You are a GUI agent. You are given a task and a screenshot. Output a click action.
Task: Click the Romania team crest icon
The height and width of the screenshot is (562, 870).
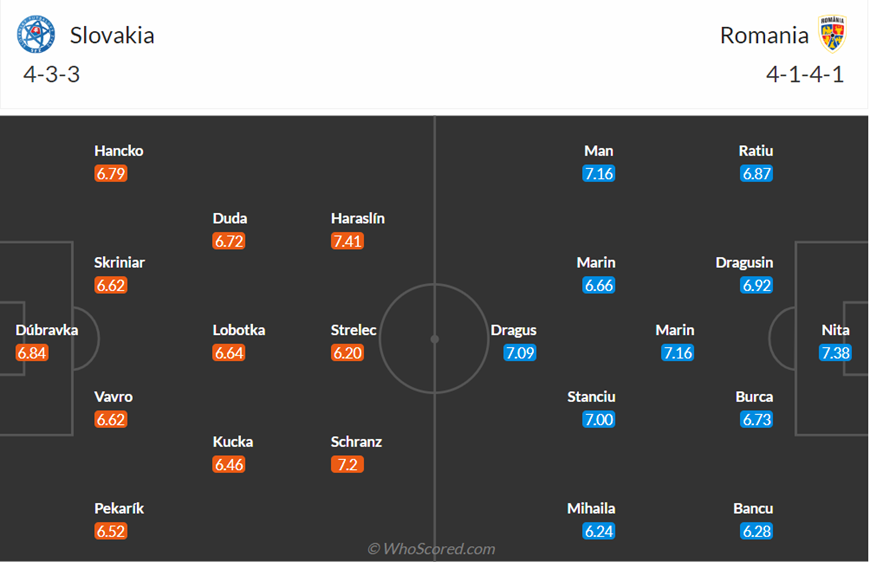tap(832, 34)
